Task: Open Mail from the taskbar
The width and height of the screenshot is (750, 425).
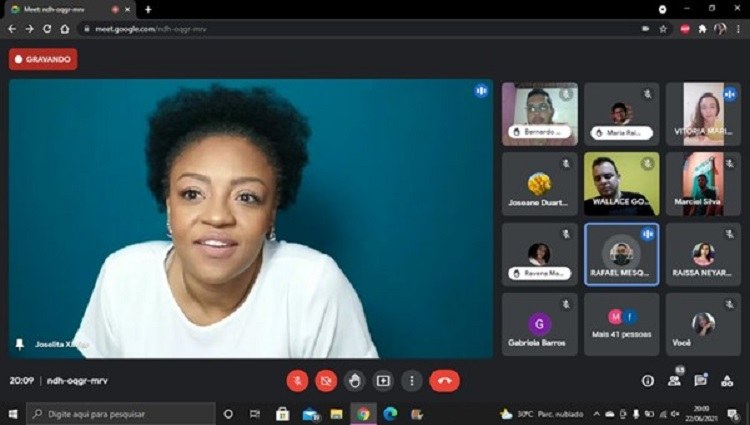Action: coord(310,414)
